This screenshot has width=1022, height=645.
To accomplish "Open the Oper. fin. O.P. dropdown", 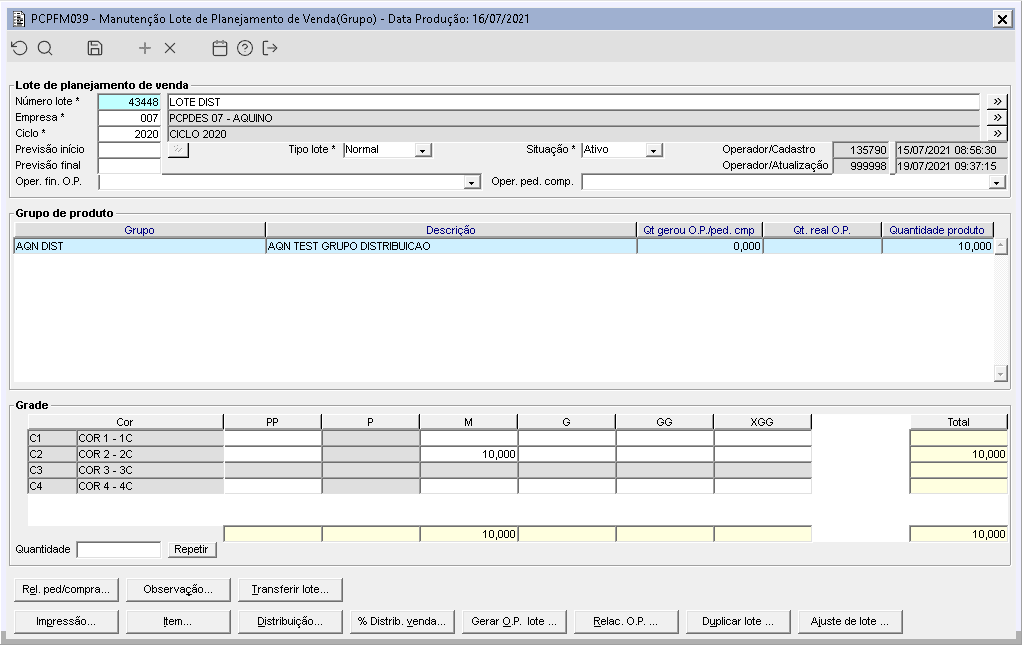I will click(x=472, y=182).
